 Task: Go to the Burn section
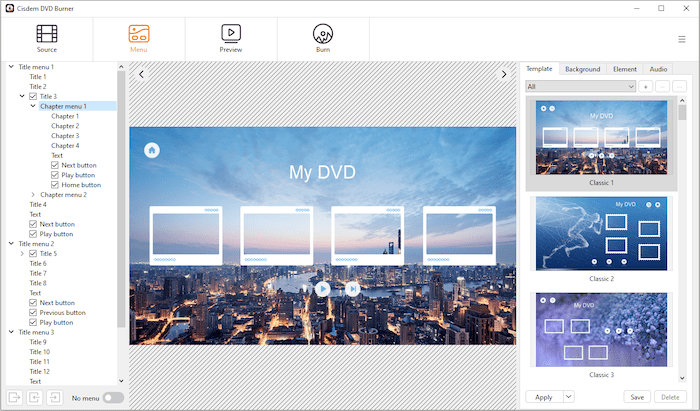click(323, 38)
